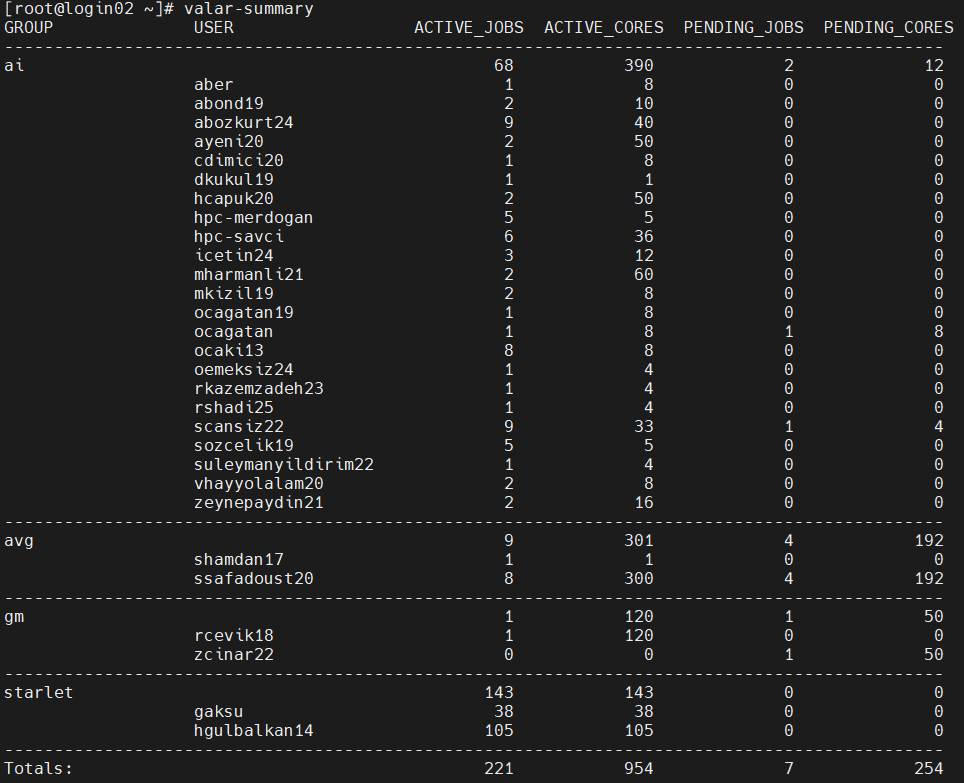
Task: Click the PENDING_JOBS column header
Action: click(743, 27)
